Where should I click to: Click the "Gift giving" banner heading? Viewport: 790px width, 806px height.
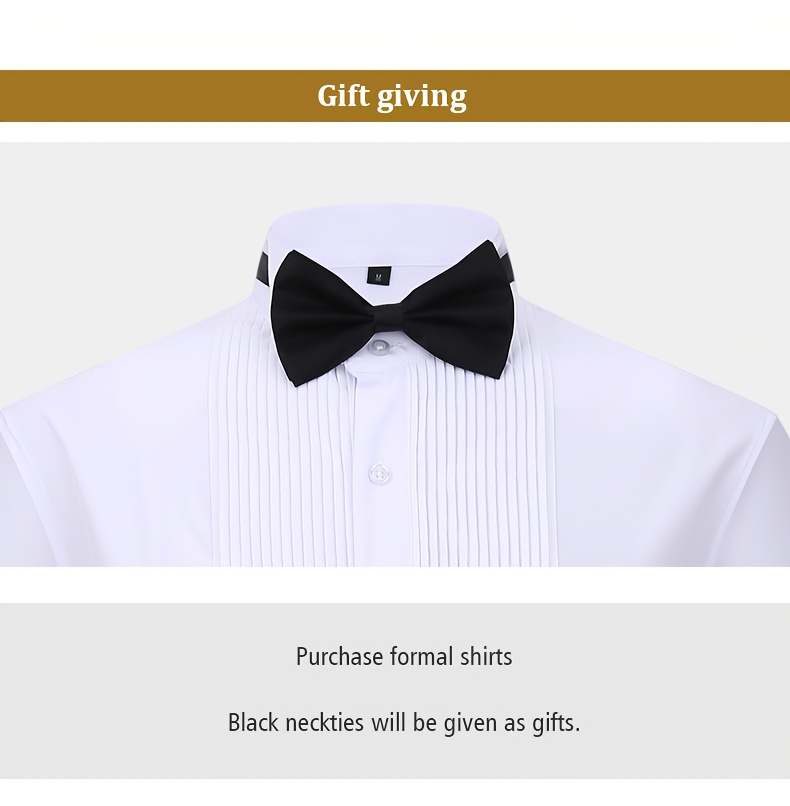(392, 96)
